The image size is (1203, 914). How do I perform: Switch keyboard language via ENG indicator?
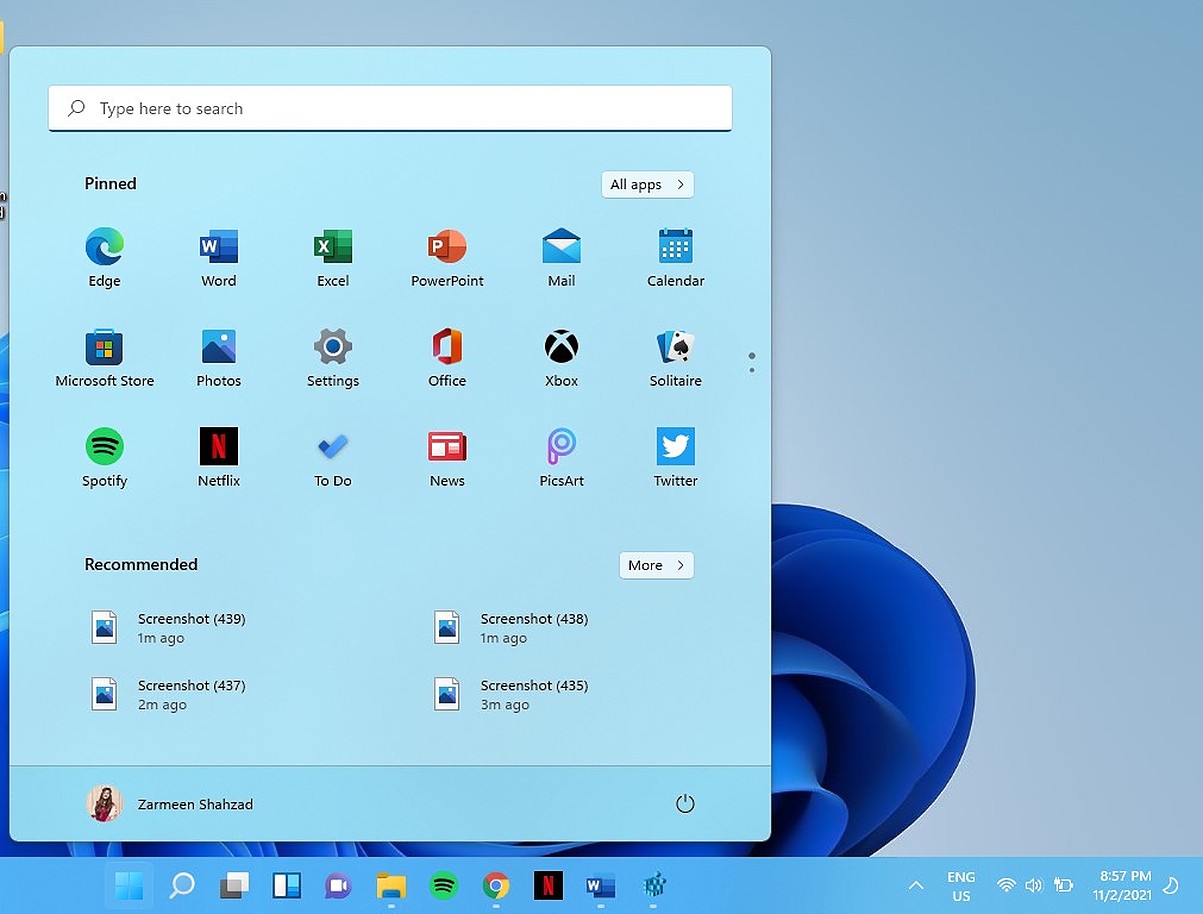(x=960, y=885)
